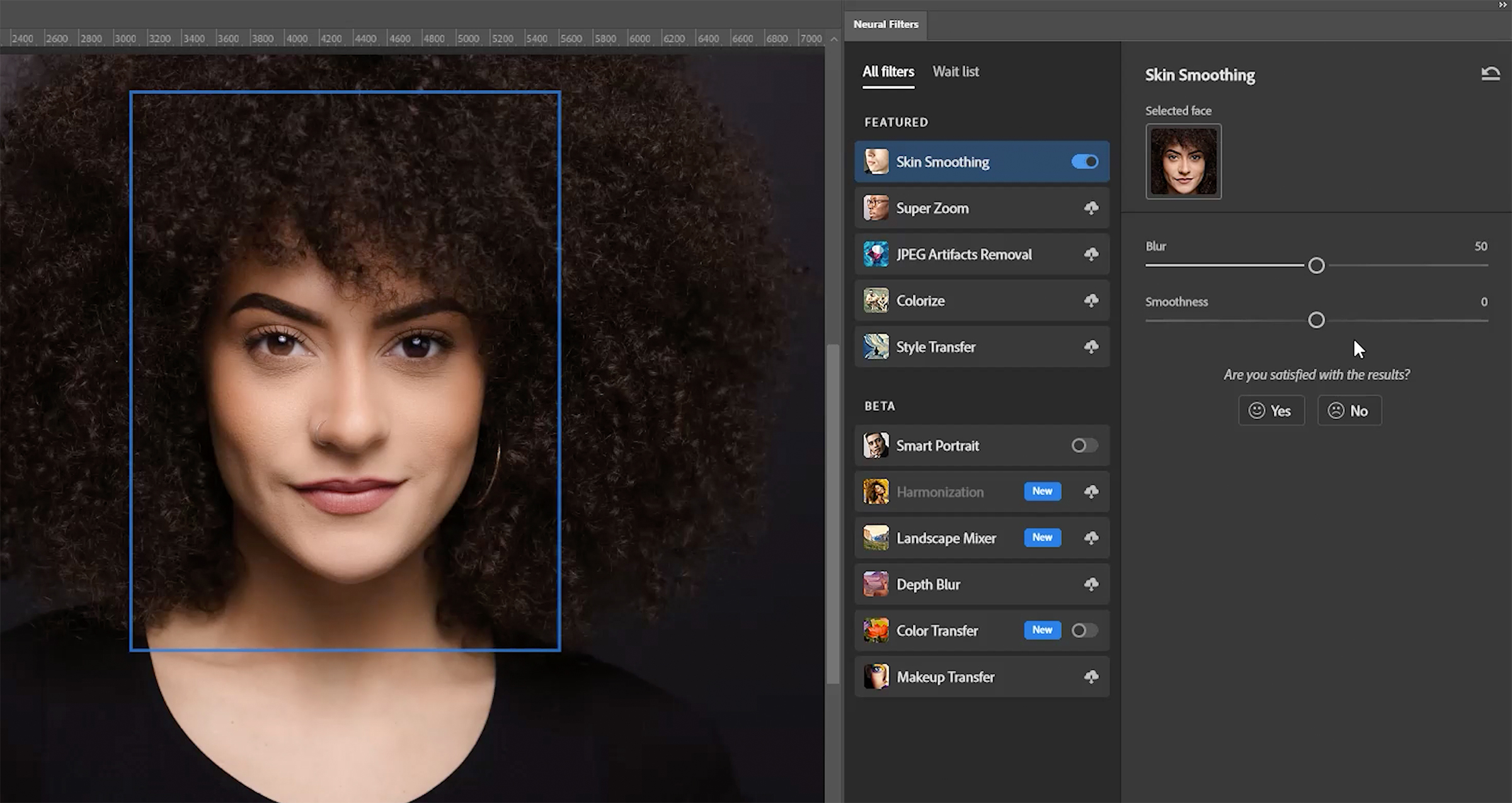This screenshot has width=1512, height=803.
Task: Download the Colorize filter
Action: pos(1092,300)
